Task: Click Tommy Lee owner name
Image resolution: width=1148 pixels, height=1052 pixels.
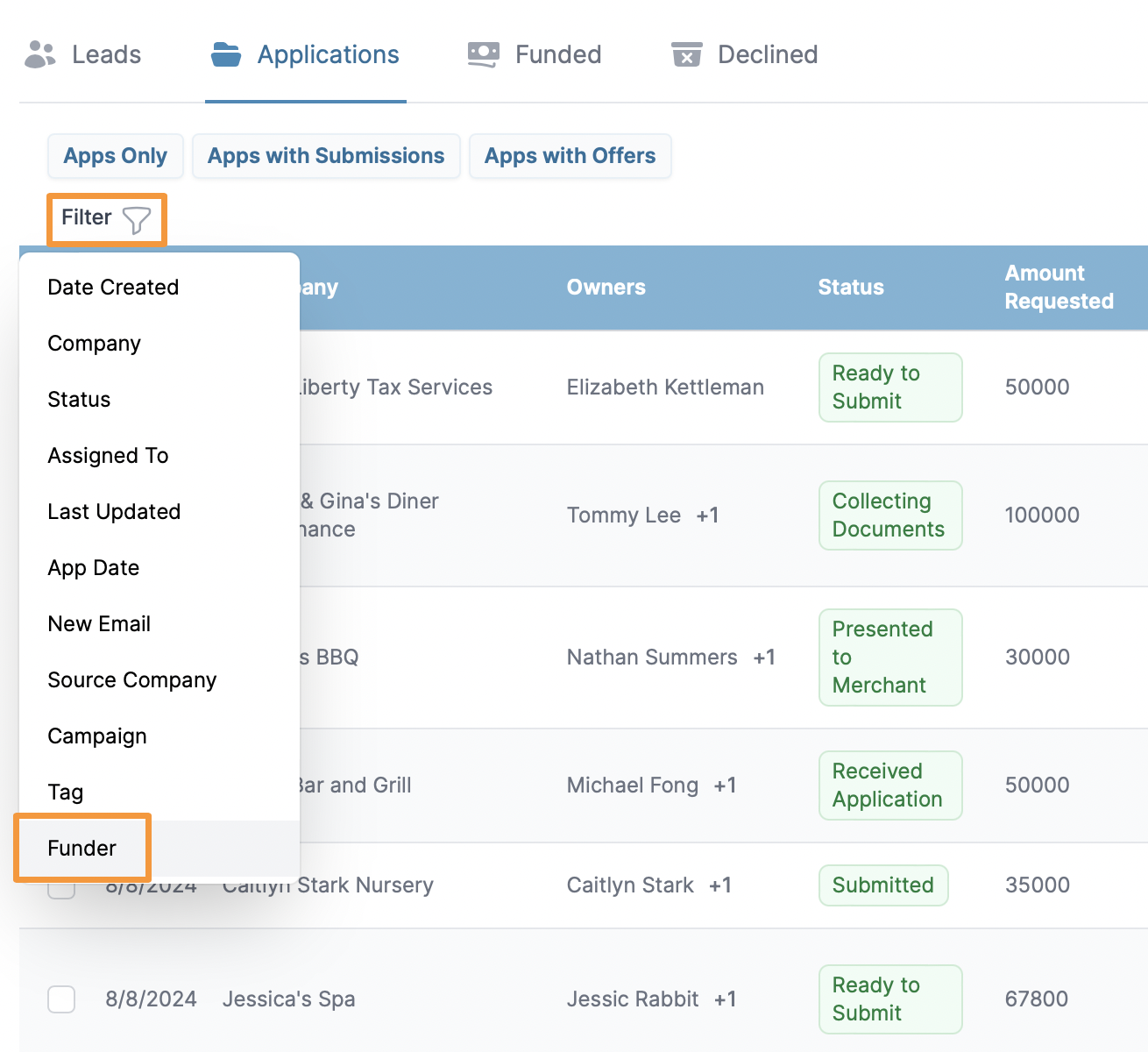Action: (x=624, y=515)
